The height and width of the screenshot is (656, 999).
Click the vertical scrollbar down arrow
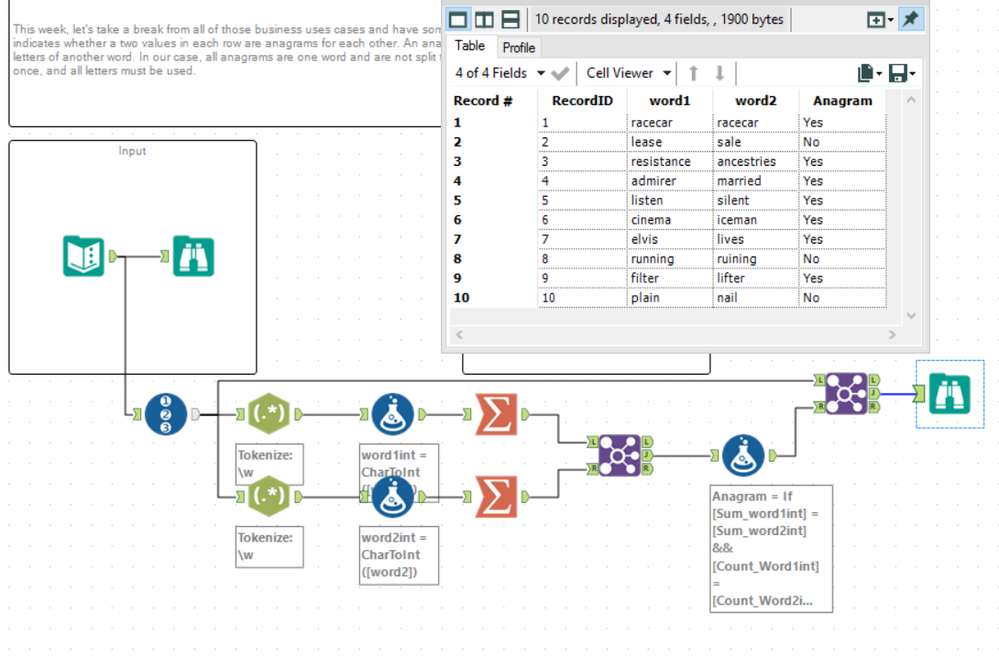point(911,315)
